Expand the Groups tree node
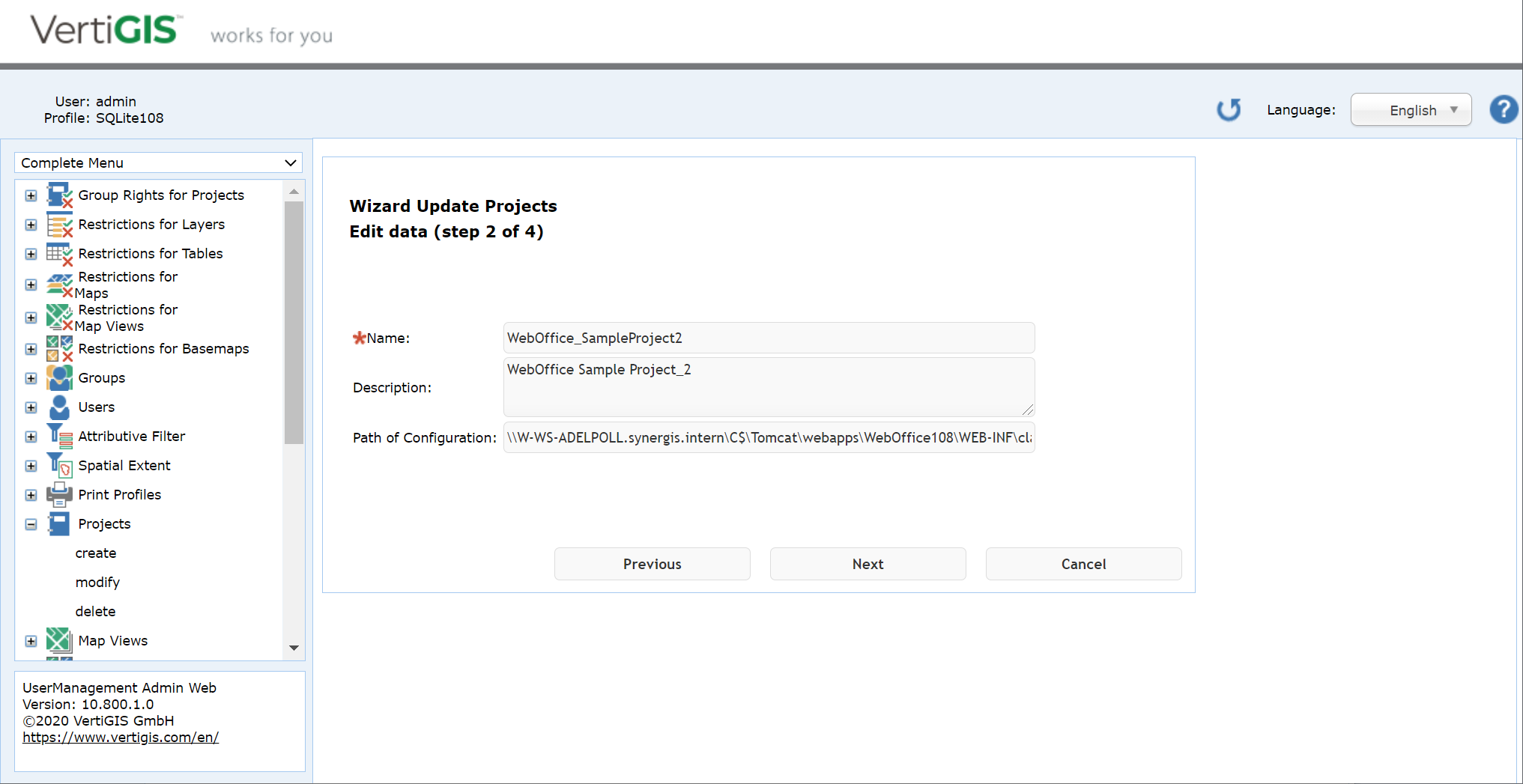This screenshot has height=784, width=1523. tap(31, 377)
